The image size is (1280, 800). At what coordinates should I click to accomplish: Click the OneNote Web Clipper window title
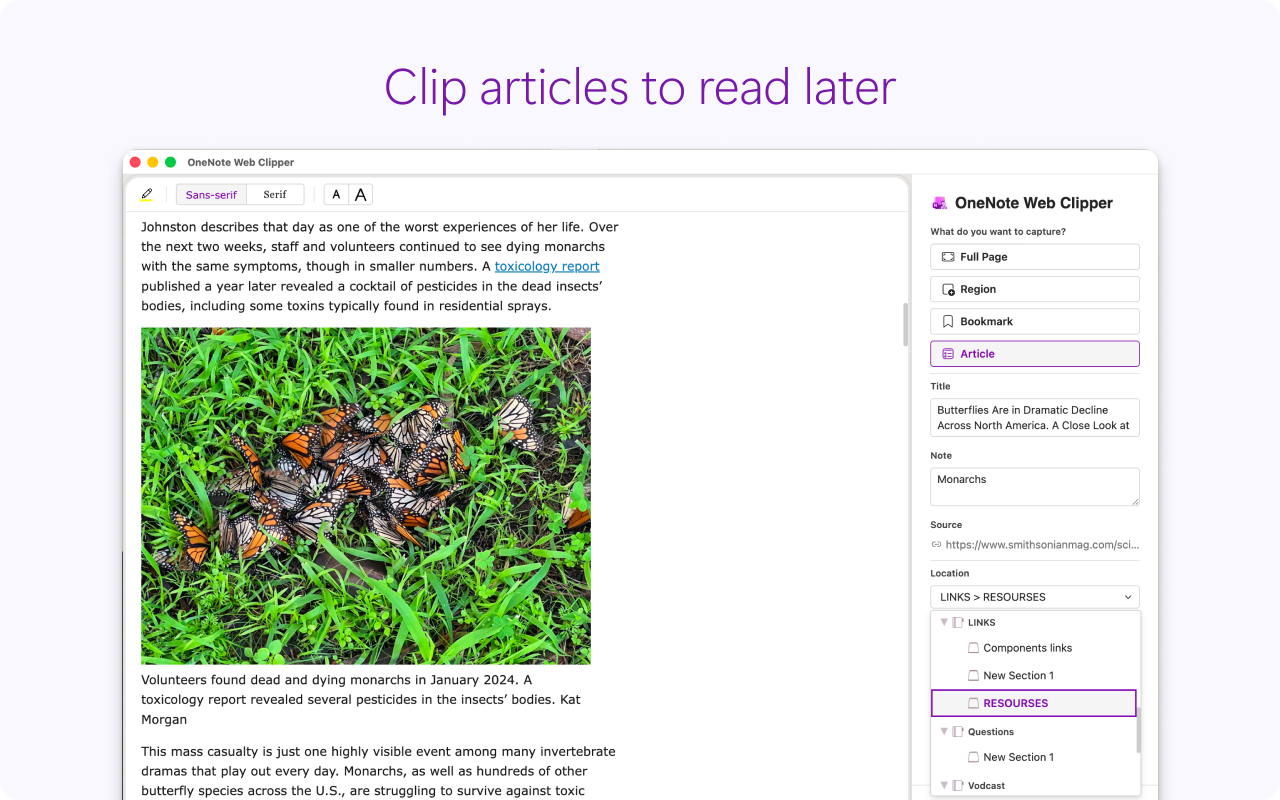(x=240, y=162)
